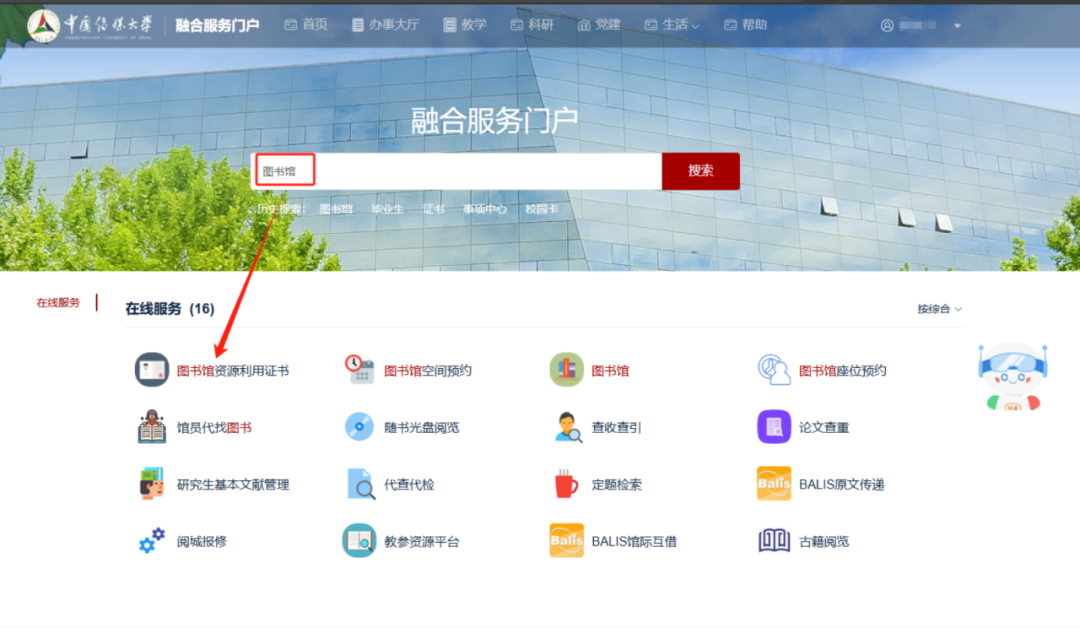Image resolution: width=1080 pixels, height=628 pixels.
Task: Open the 图书馆资源利用证书 service icon
Action: click(151, 369)
